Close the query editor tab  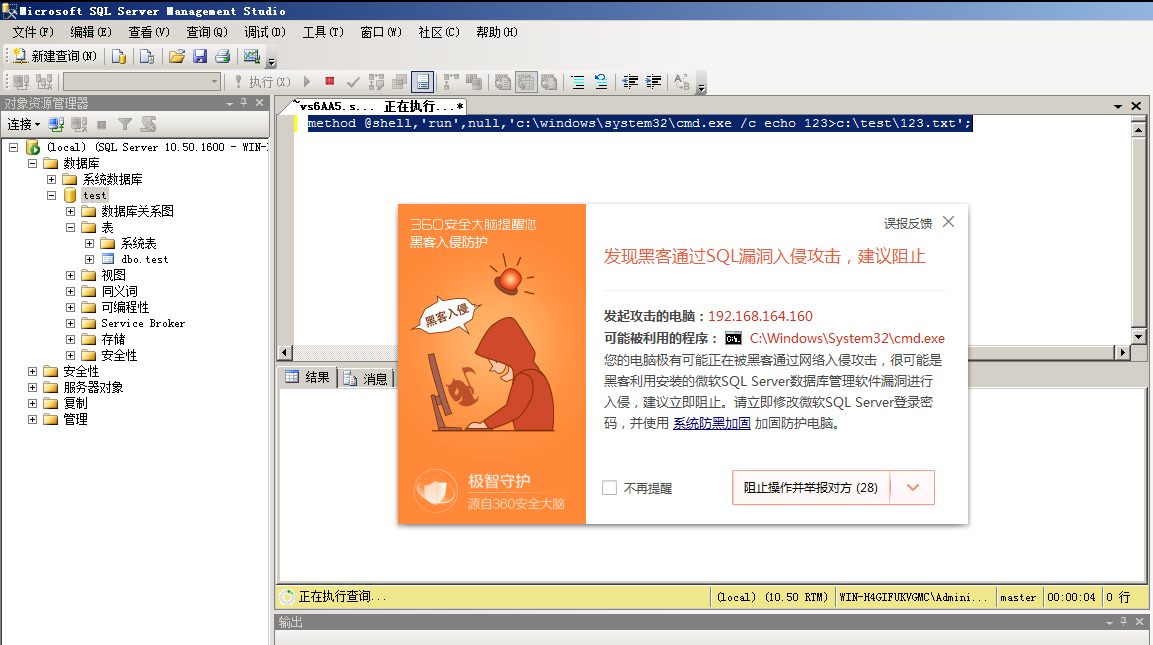(x=1136, y=106)
